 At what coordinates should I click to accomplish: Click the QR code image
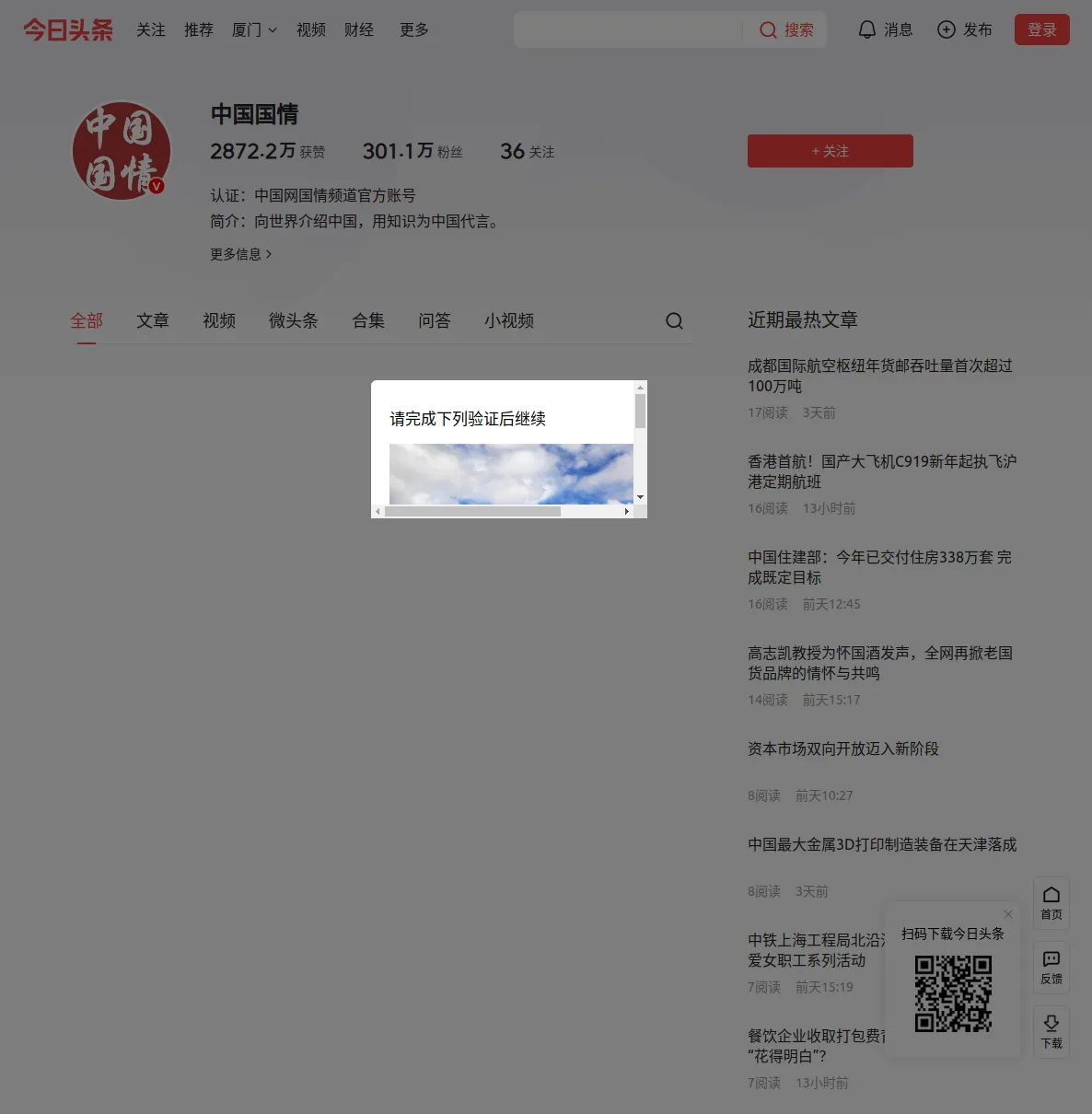(x=953, y=993)
